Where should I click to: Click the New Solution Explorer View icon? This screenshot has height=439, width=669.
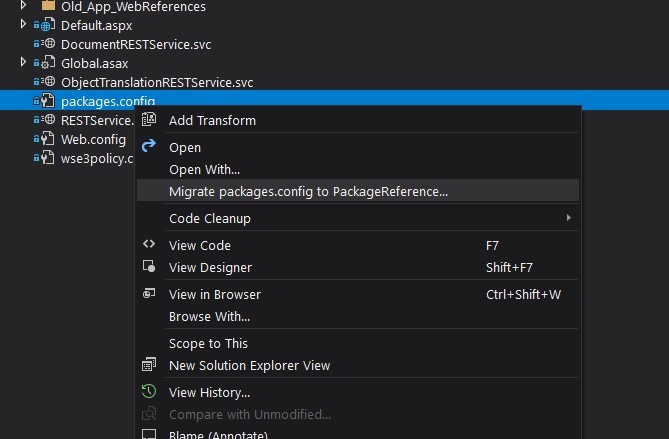tap(149, 364)
